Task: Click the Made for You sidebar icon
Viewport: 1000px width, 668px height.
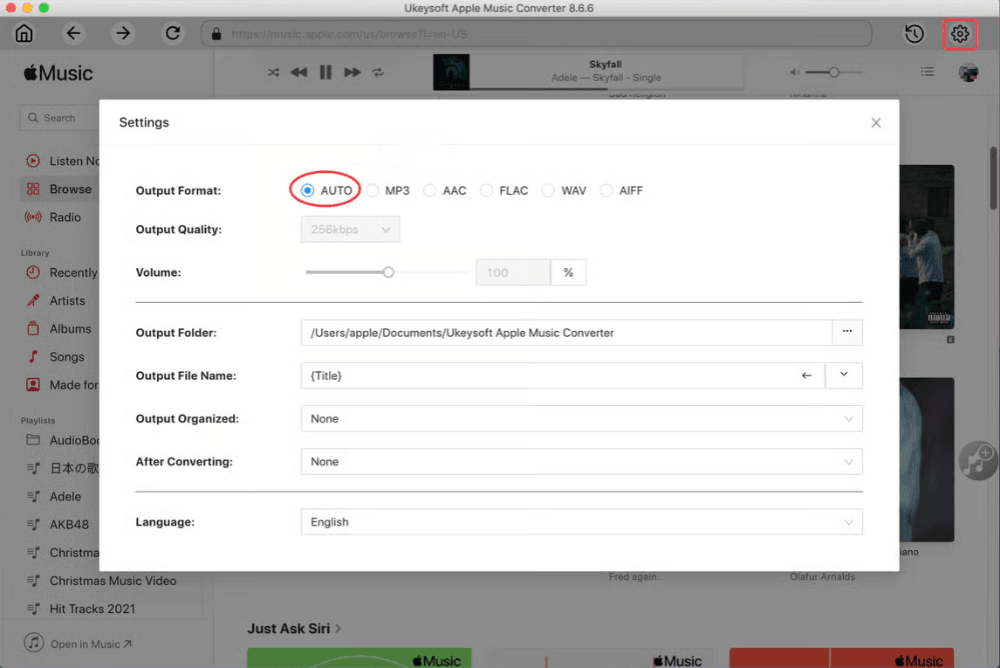Action: pos(33,385)
